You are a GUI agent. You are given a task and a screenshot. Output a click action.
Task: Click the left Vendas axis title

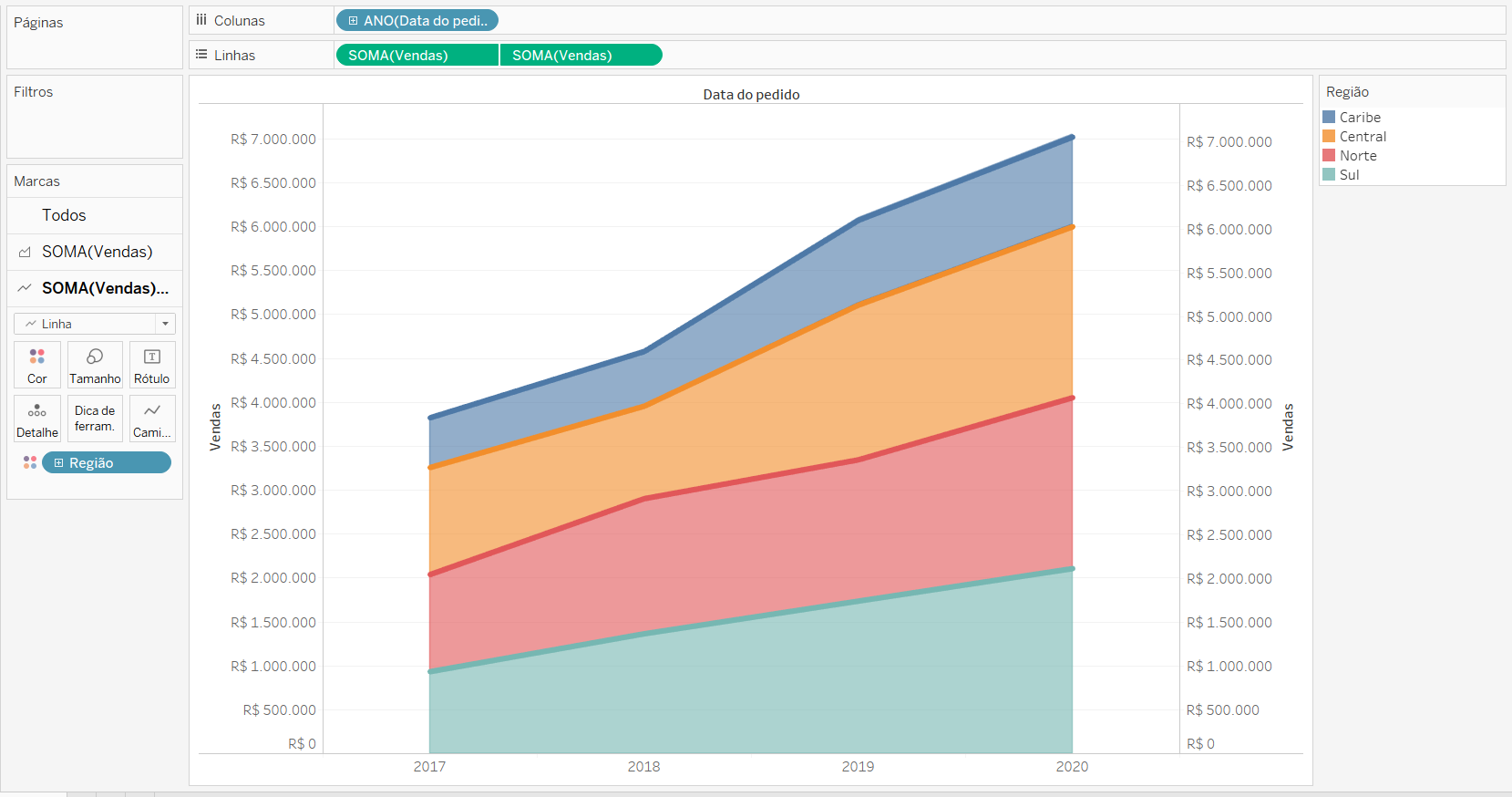[x=215, y=427]
